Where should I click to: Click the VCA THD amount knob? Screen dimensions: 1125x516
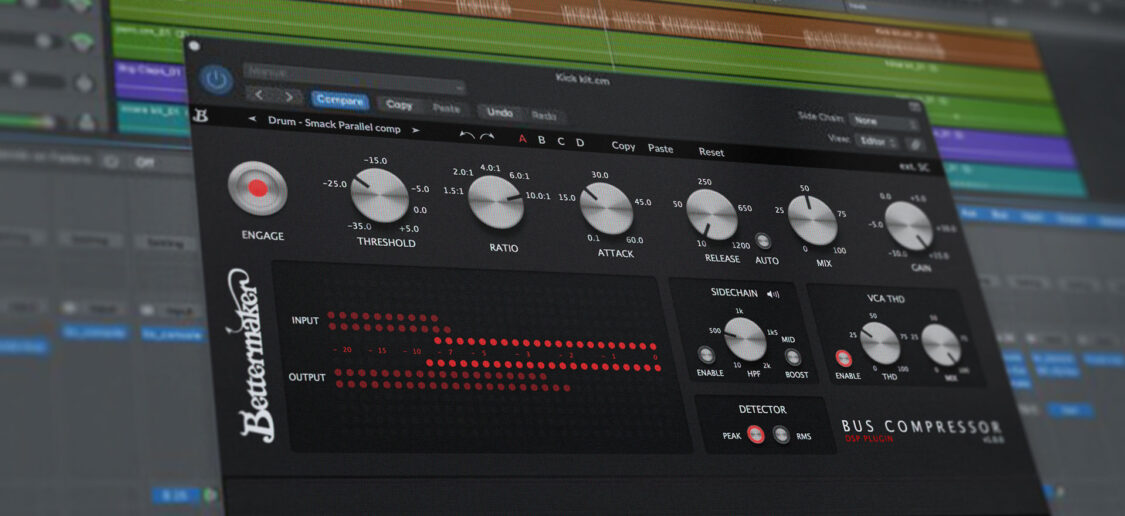(x=880, y=344)
